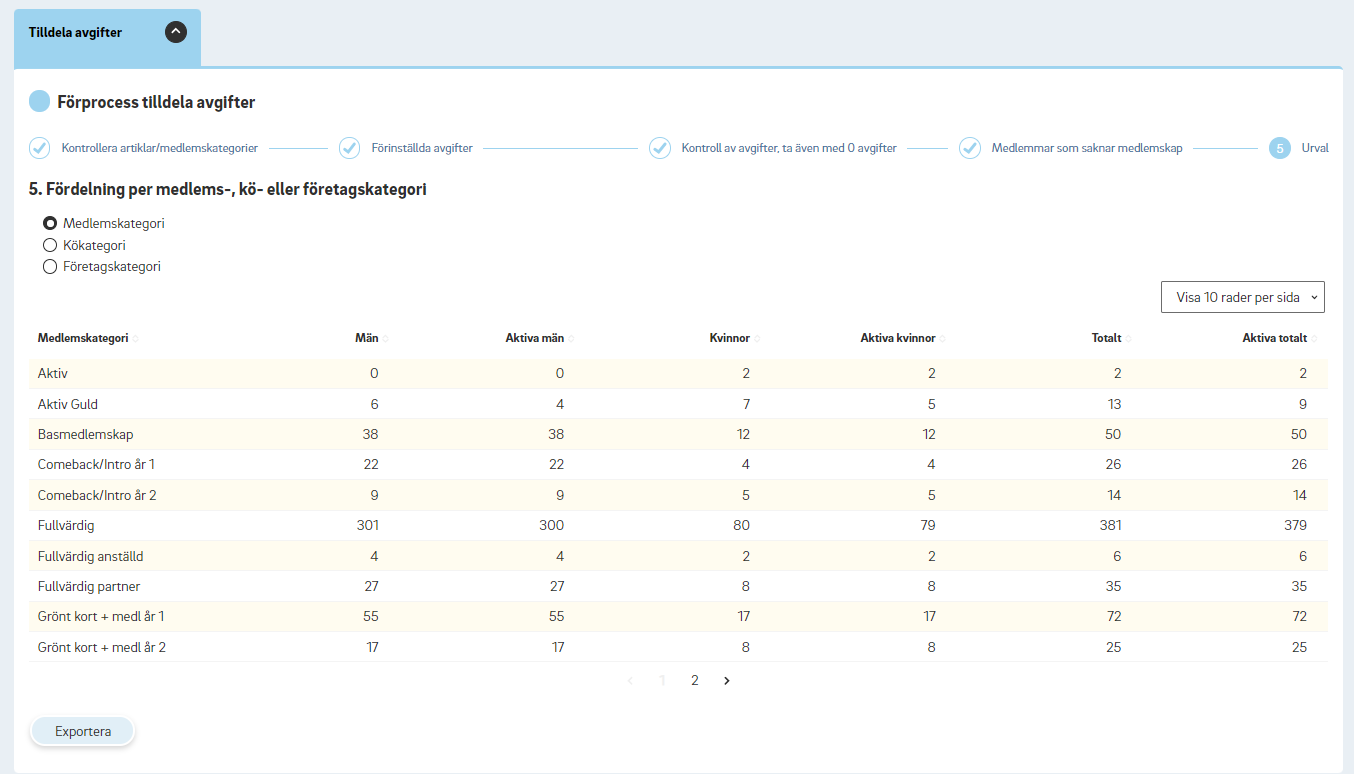Click the 80 Kvinnor value for Fullvärdig
This screenshot has height=774, width=1354.
point(742,525)
